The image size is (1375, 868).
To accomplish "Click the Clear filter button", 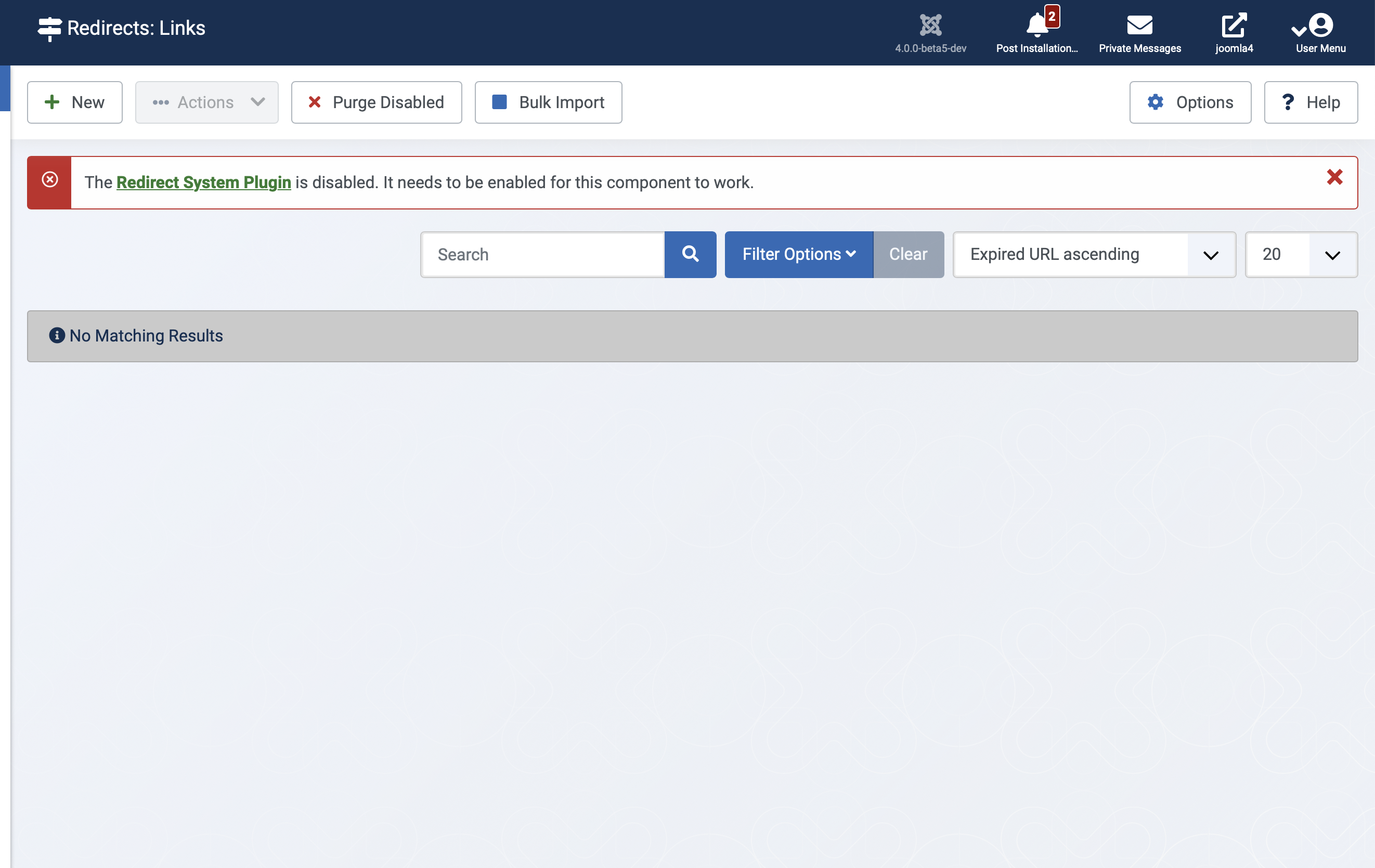I will pyautogui.click(x=908, y=255).
